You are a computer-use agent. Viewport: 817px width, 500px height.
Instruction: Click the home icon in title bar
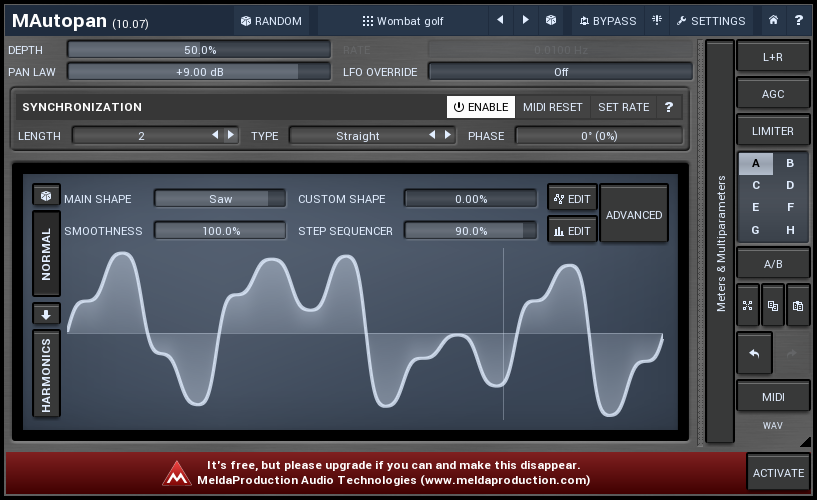coord(773,20)
